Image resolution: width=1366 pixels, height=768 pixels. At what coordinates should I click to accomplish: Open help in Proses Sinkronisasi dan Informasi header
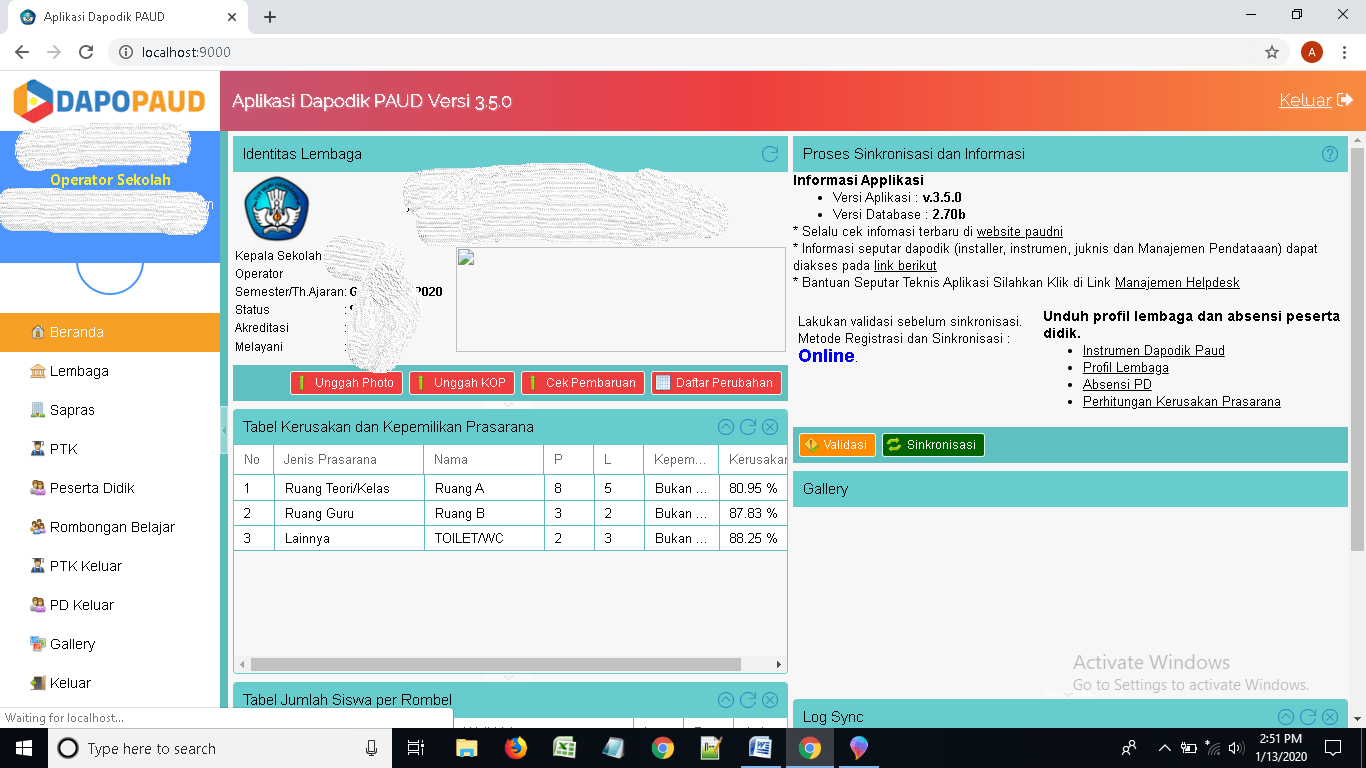click(x=1330, y=154)
